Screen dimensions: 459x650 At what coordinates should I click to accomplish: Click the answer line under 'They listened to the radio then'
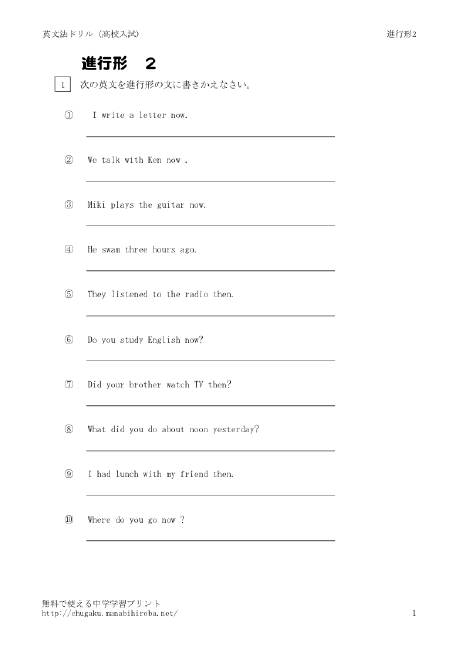pyautogui.click(x=210, y=316)
